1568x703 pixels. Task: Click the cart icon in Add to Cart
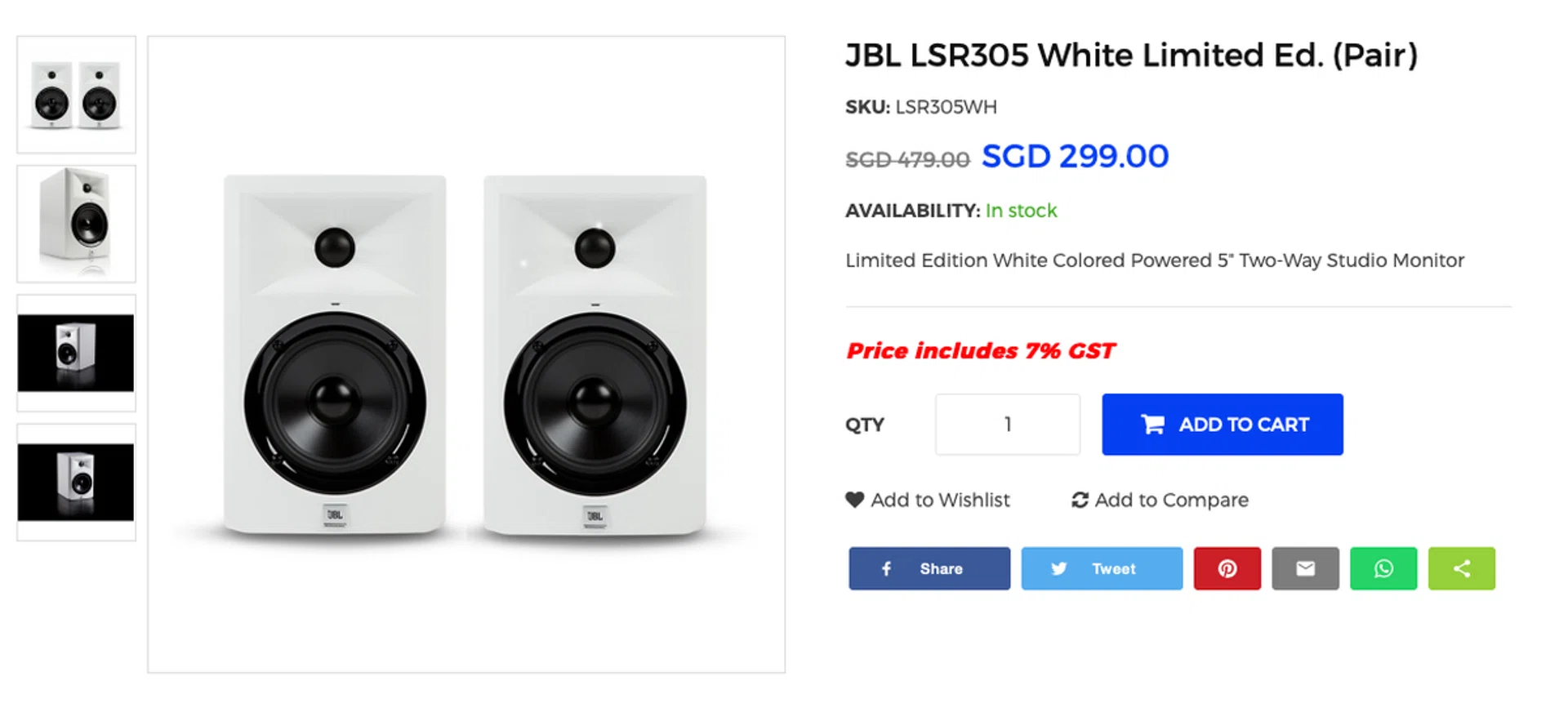coord(1153,425)
